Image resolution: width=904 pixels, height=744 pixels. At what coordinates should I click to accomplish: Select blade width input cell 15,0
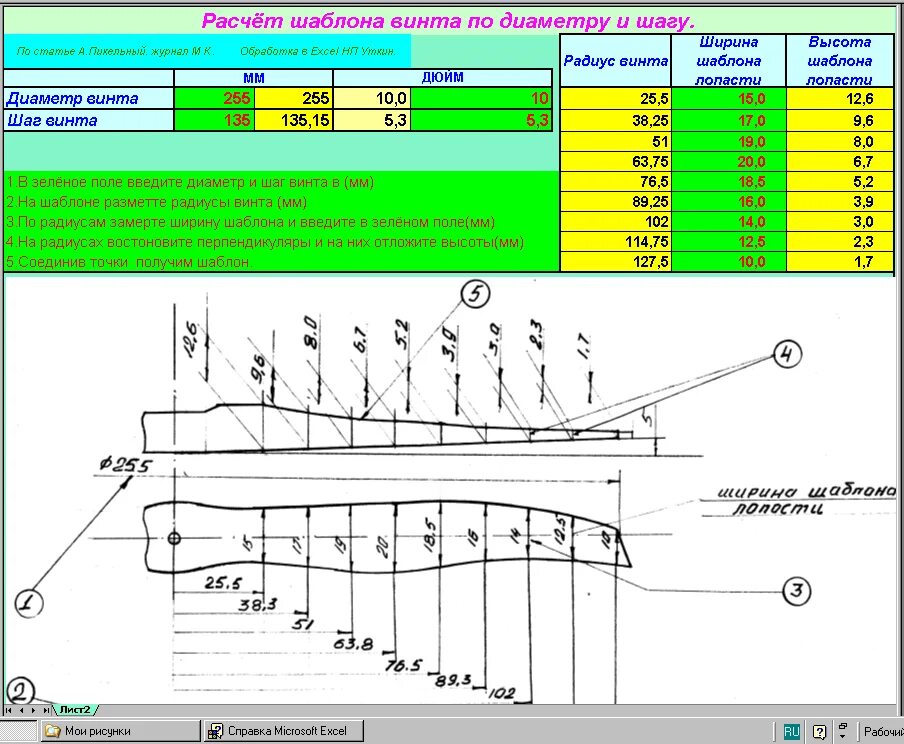(729, 99)
